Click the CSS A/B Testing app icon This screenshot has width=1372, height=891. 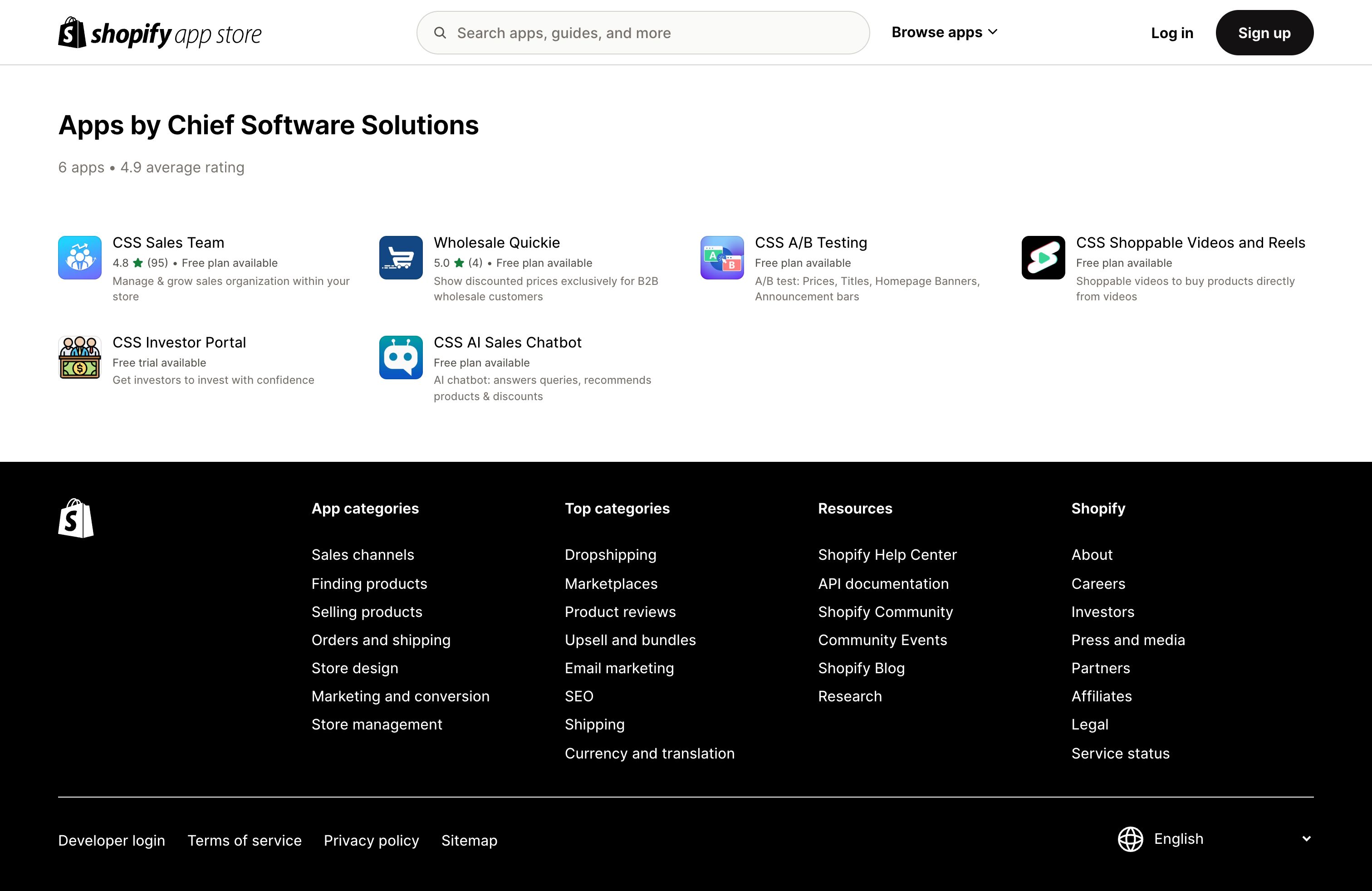tap(722, 258)
